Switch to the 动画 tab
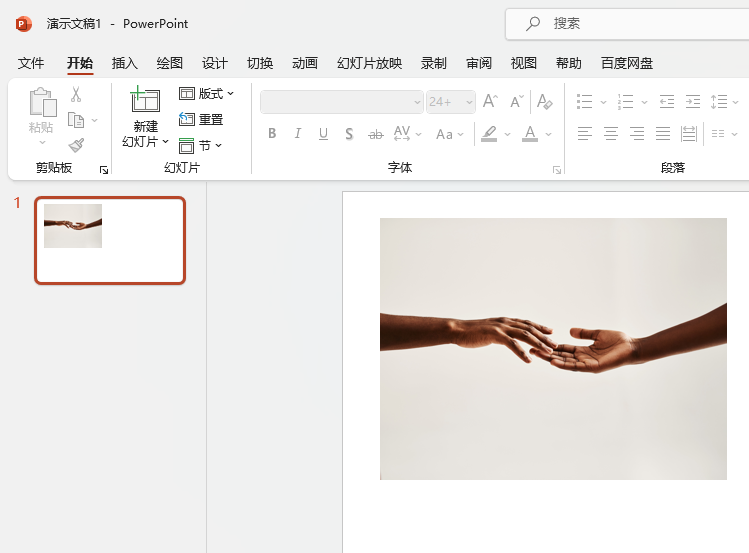Screen dimensions: 749x553 (x=305, y=63)
